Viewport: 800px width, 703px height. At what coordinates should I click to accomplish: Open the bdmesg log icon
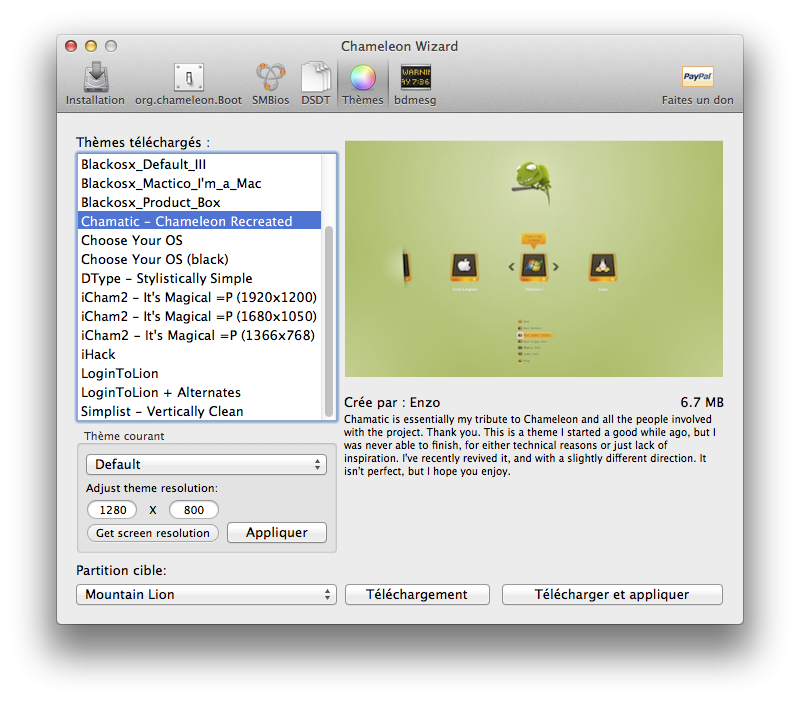point(415,78)
